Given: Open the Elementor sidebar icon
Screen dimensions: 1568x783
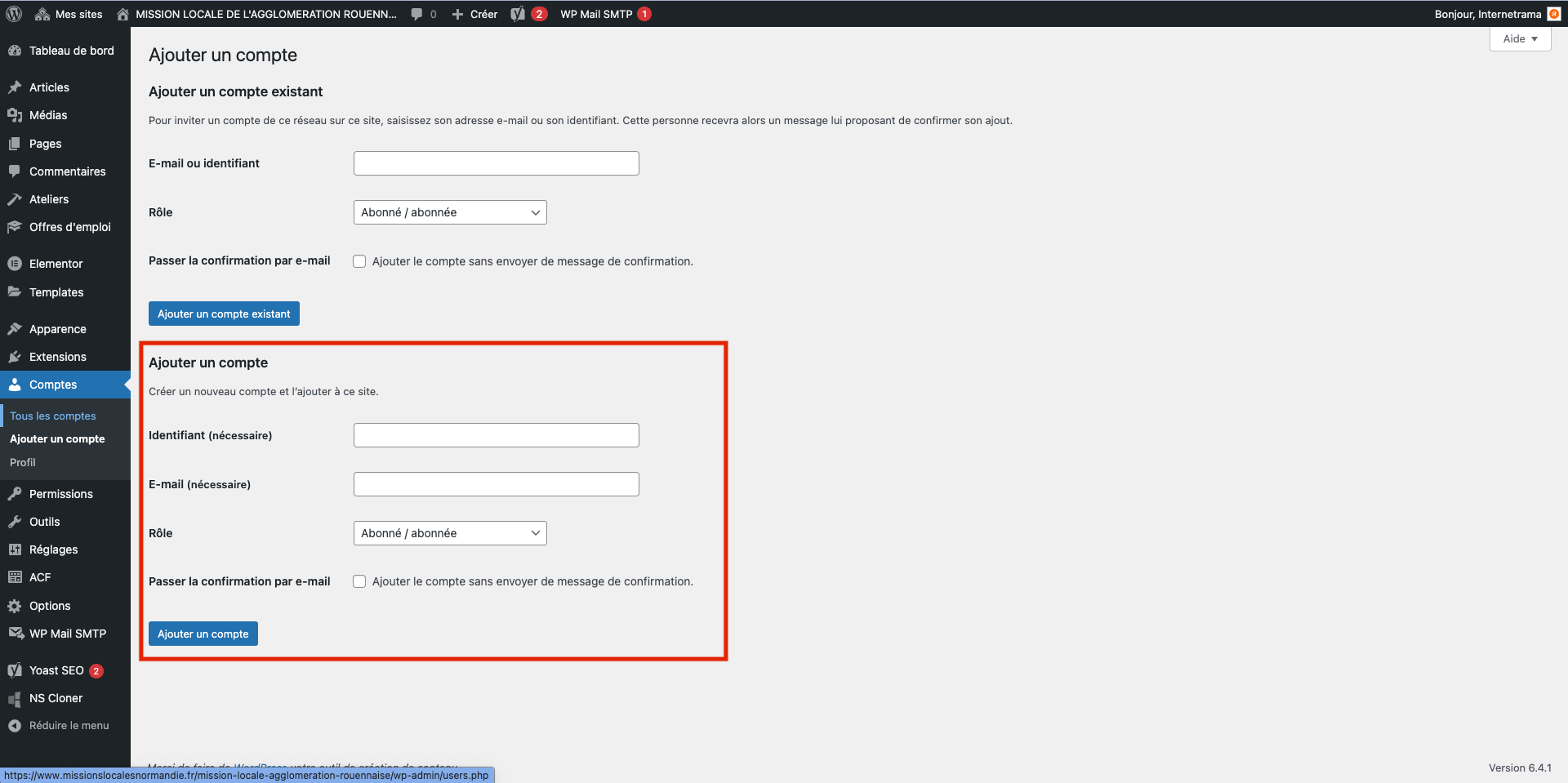Looking at the screenshot, I should coord(15,264).
